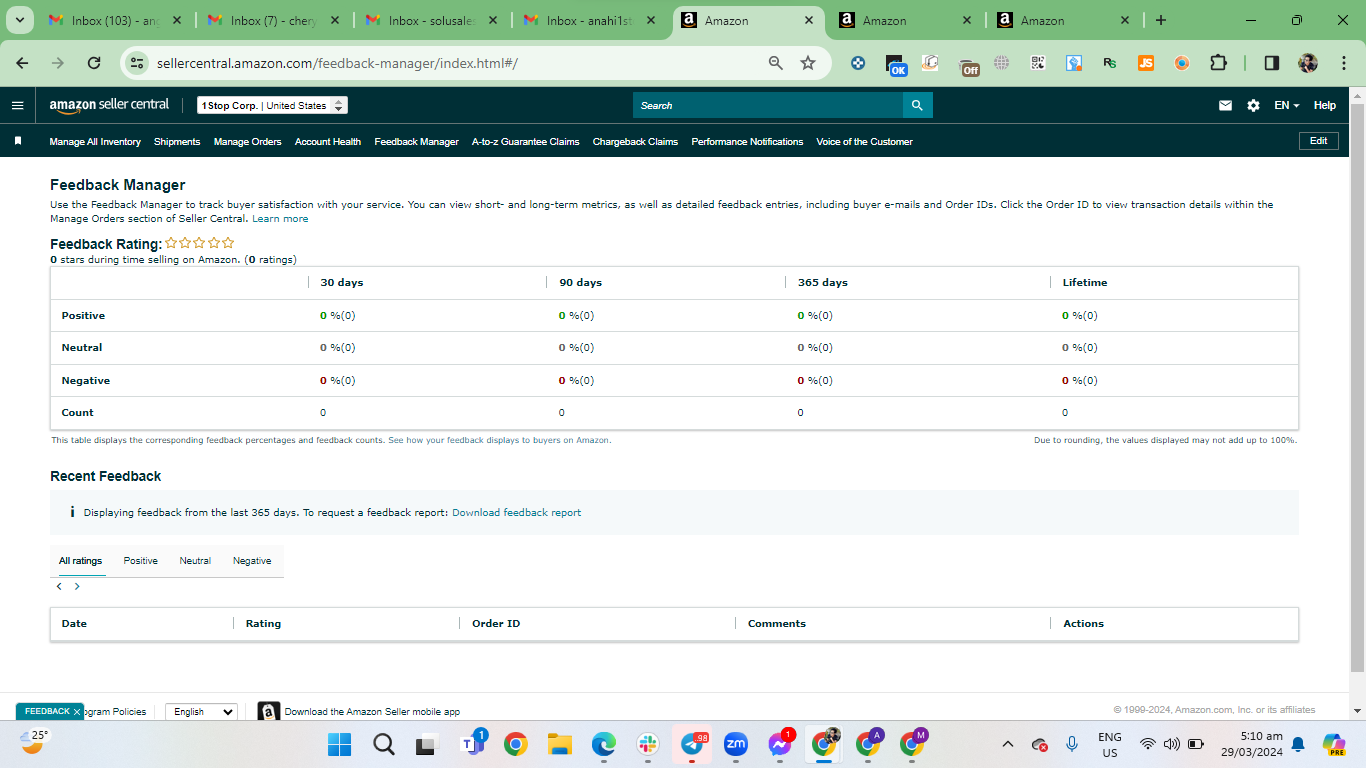This screenshot has width=1366, height=768.
Task: Click the Help link in the header
Action: [x=1324, y=105]
